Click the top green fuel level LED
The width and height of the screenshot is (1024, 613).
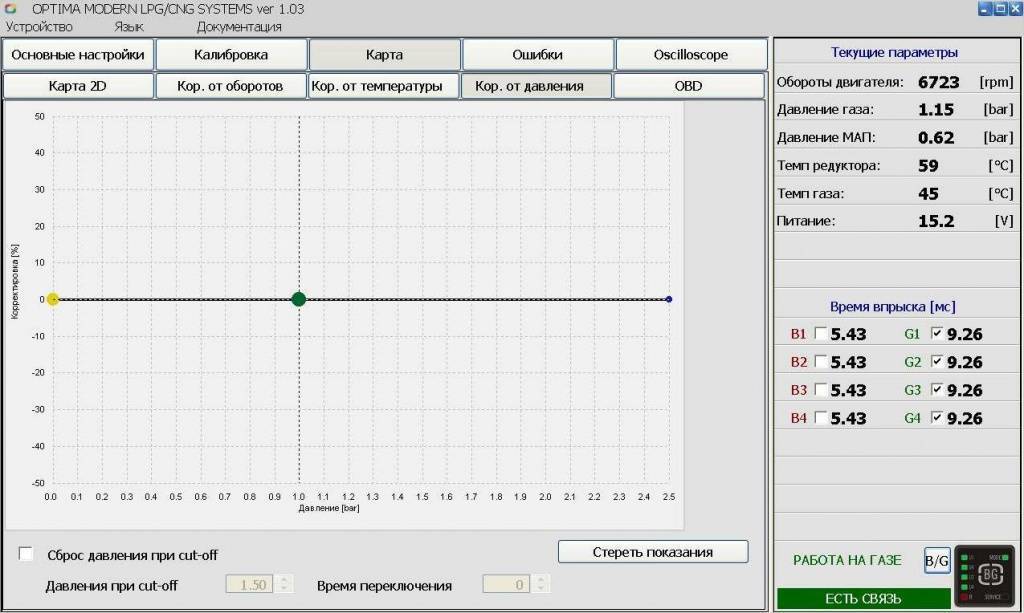pos(964,555)
